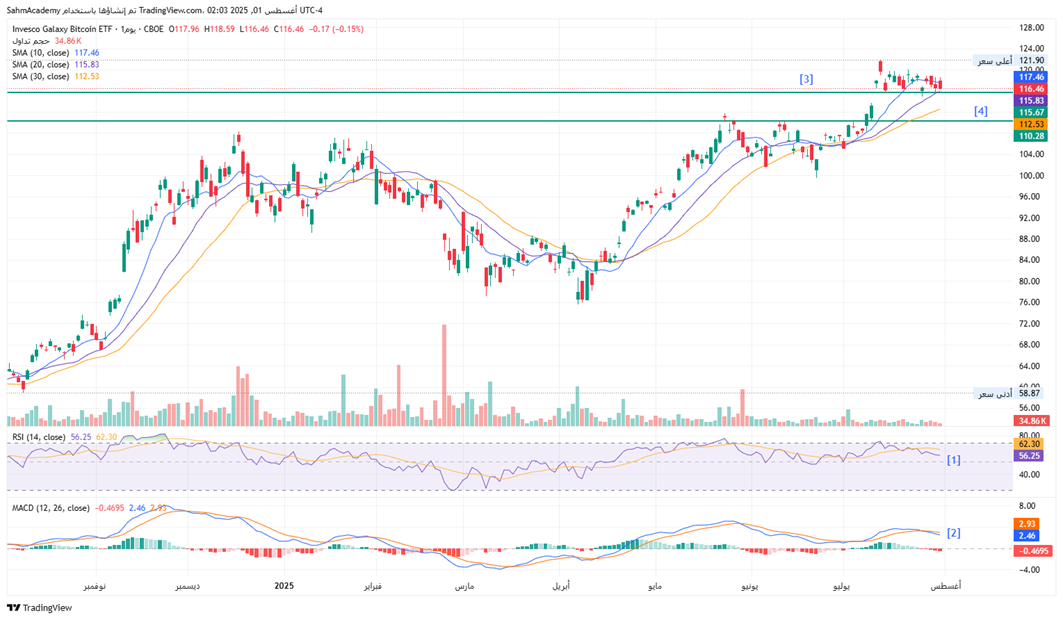
Task: Click the 121.90 highest price label
Action: click(1030, 61)
